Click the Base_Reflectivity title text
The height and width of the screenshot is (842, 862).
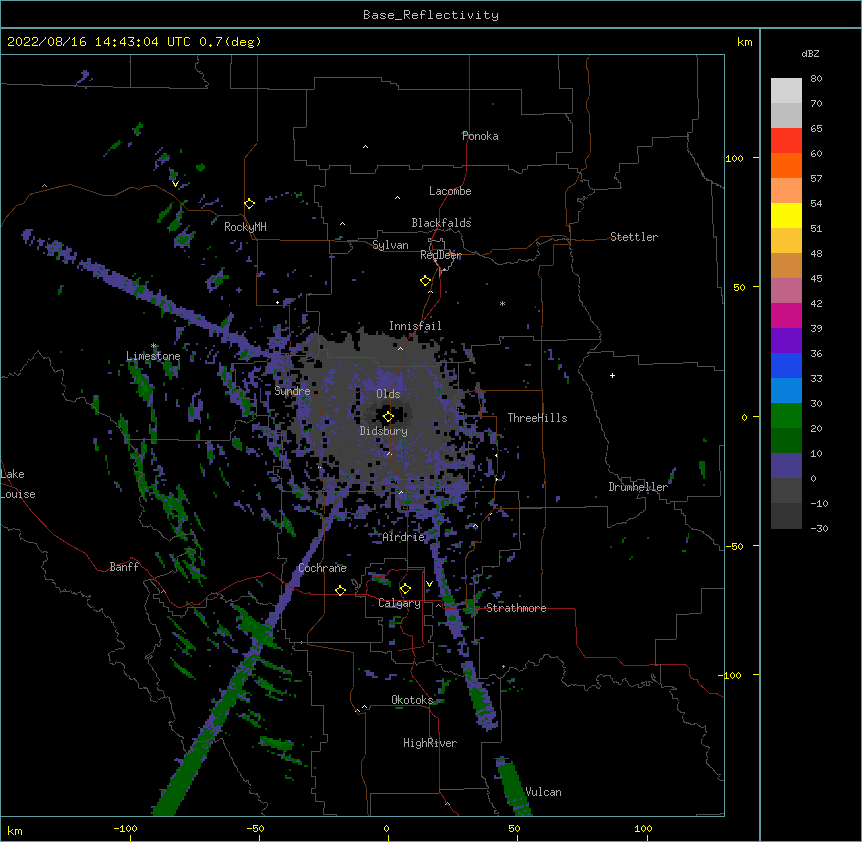click(431, 15)
